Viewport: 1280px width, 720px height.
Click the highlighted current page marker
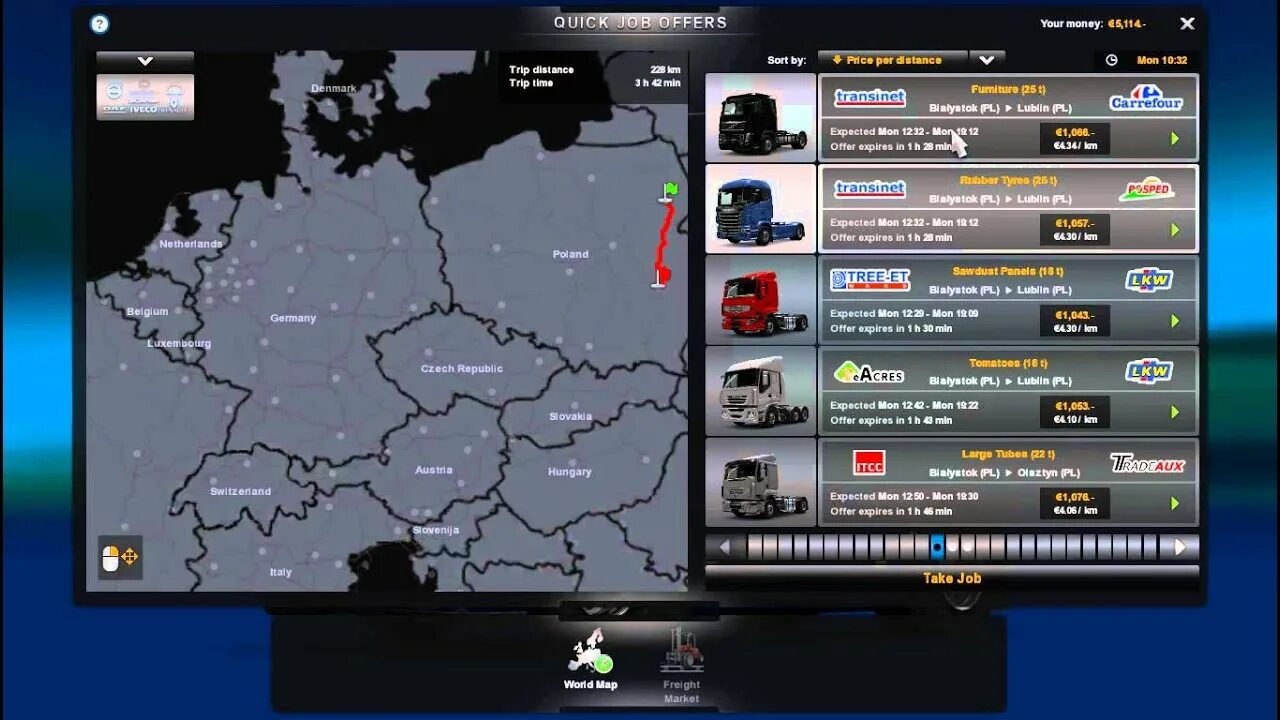pos(937,547)
